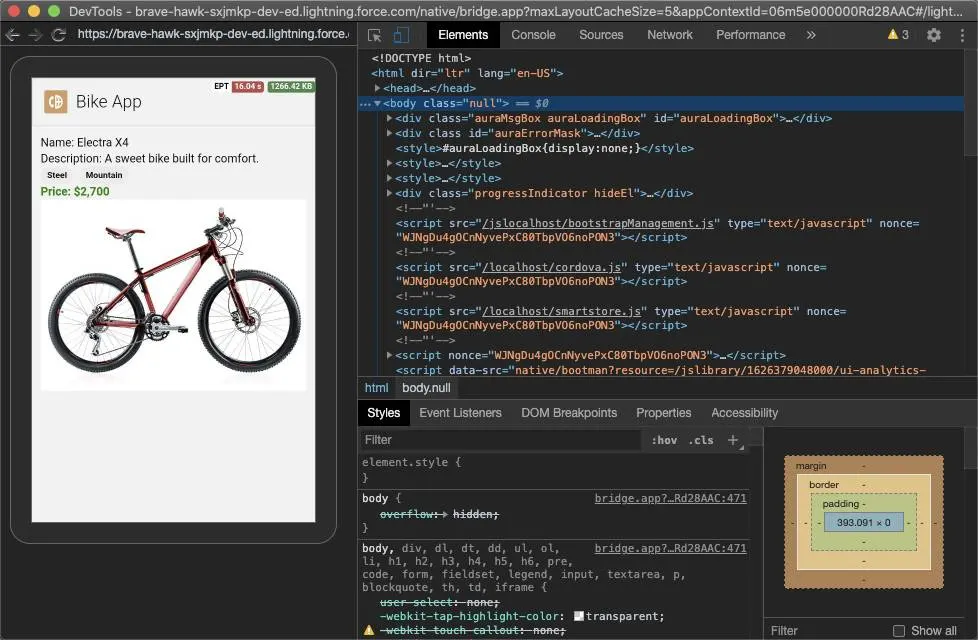Open bridge.app source link for body rule

671,498
